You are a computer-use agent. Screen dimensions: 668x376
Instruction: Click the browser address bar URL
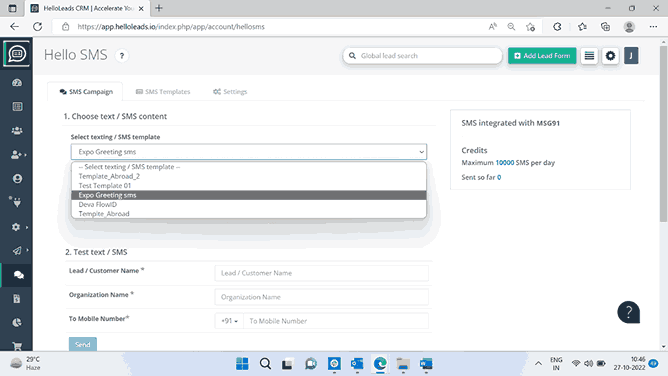[171, 27]
